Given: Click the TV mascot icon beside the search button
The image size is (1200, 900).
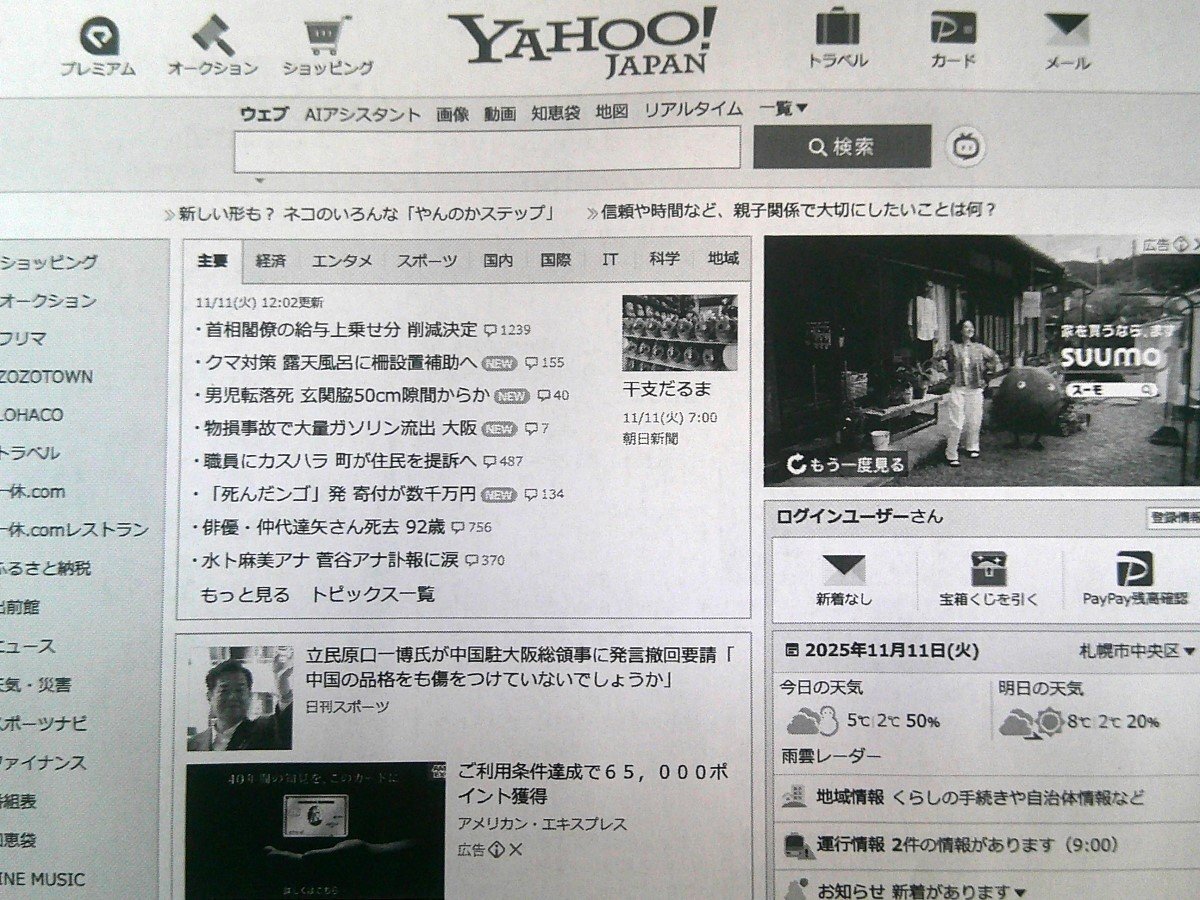Looking at the screenshot, I should coord(965,146).
